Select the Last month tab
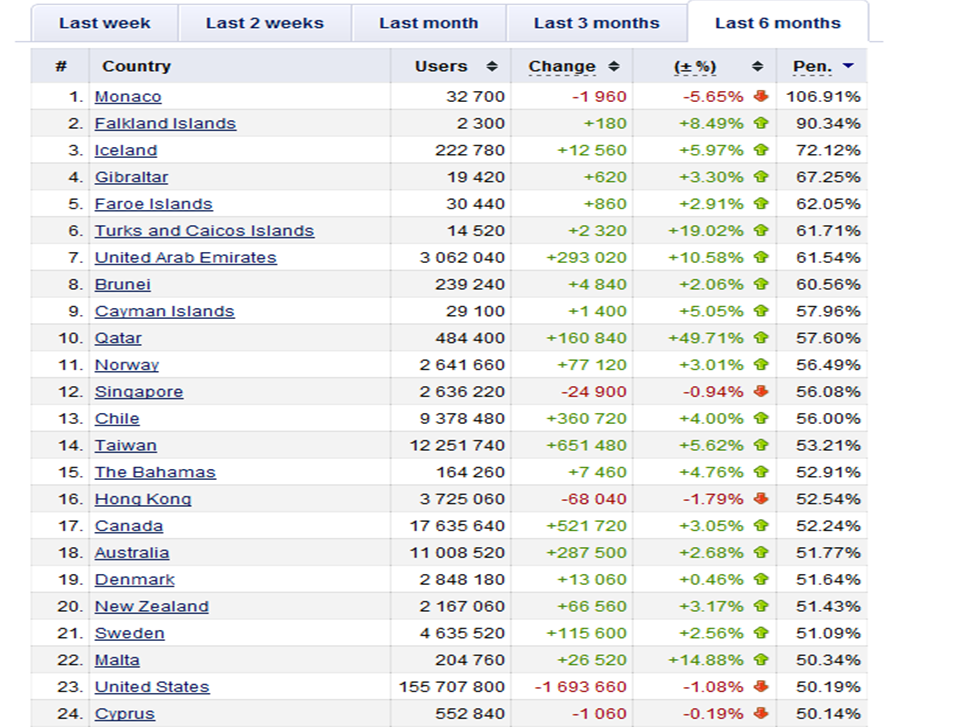 [x=428, y=23]
